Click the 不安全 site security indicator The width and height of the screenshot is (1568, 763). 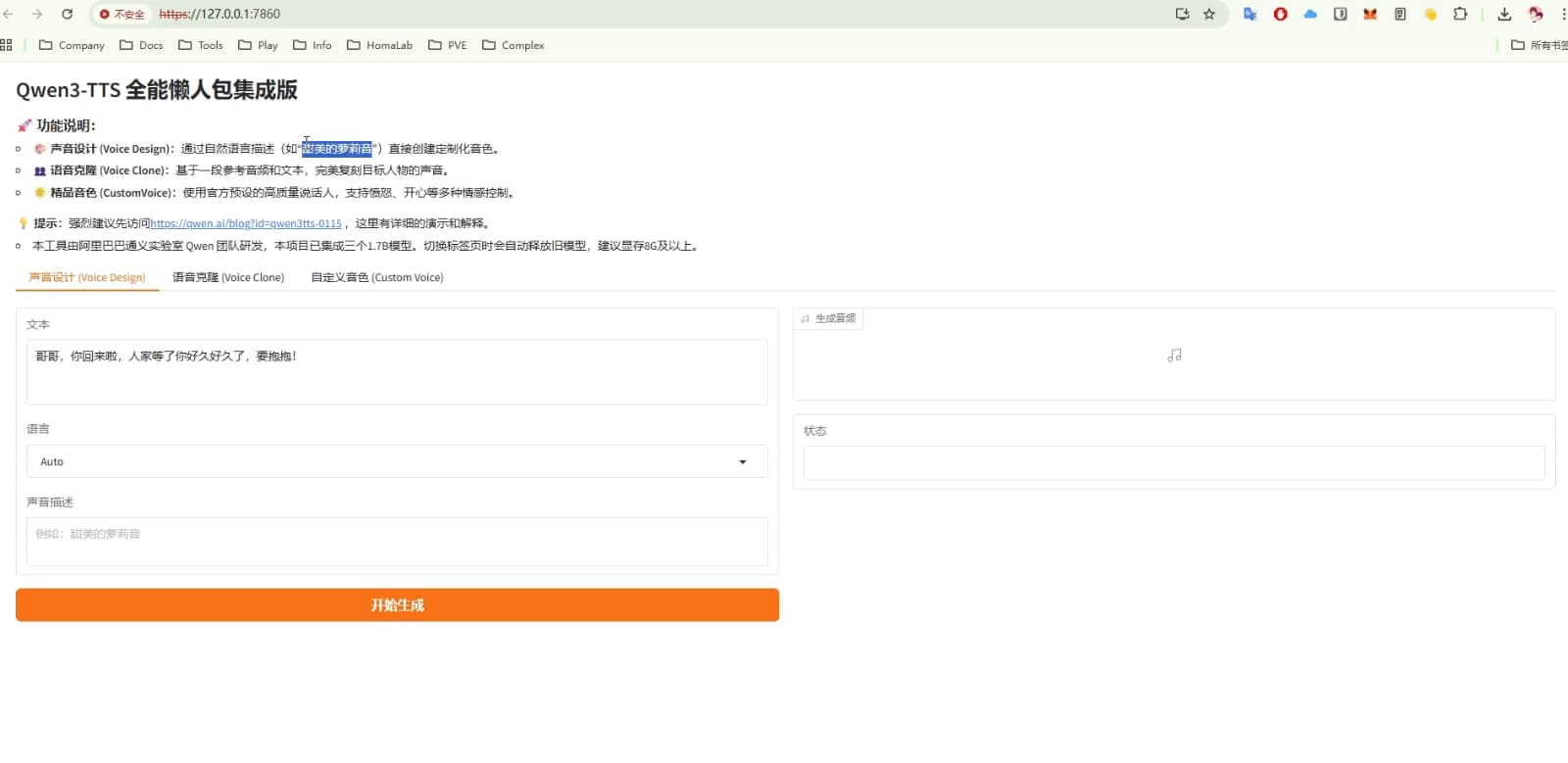coord(122,15)
